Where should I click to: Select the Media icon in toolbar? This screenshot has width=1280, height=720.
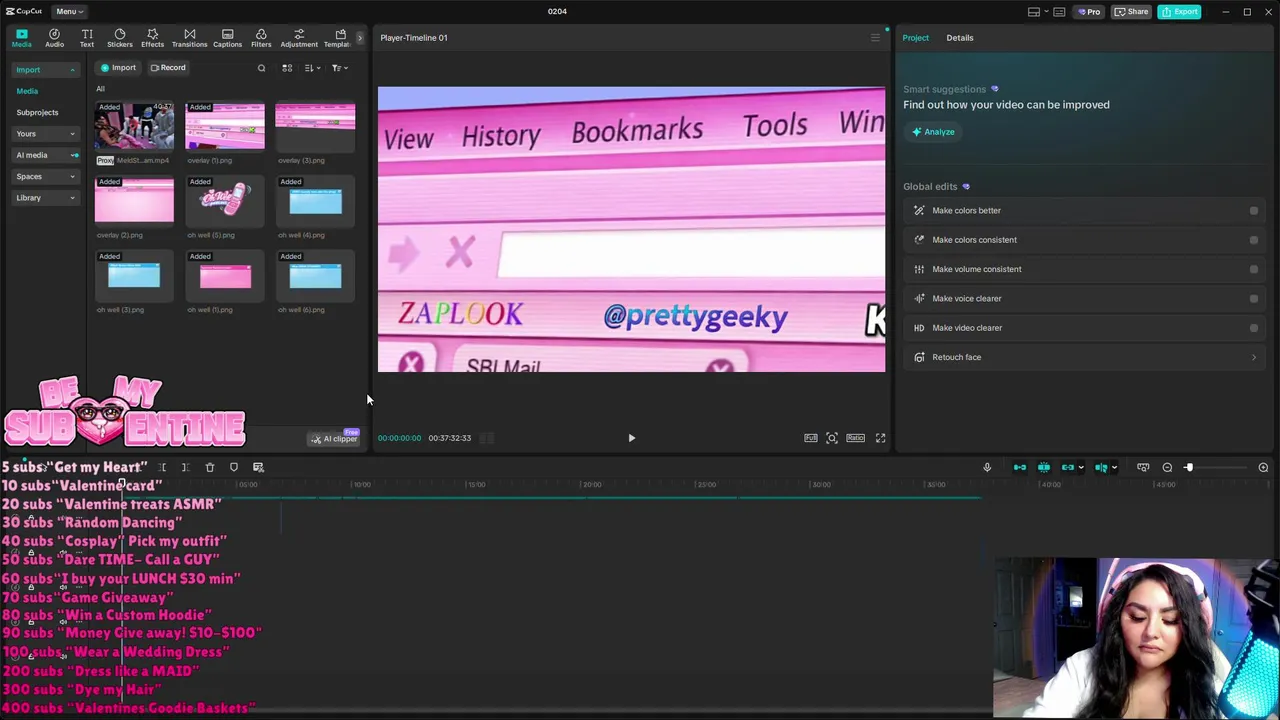pyautogui.click(x=21, y=38)
